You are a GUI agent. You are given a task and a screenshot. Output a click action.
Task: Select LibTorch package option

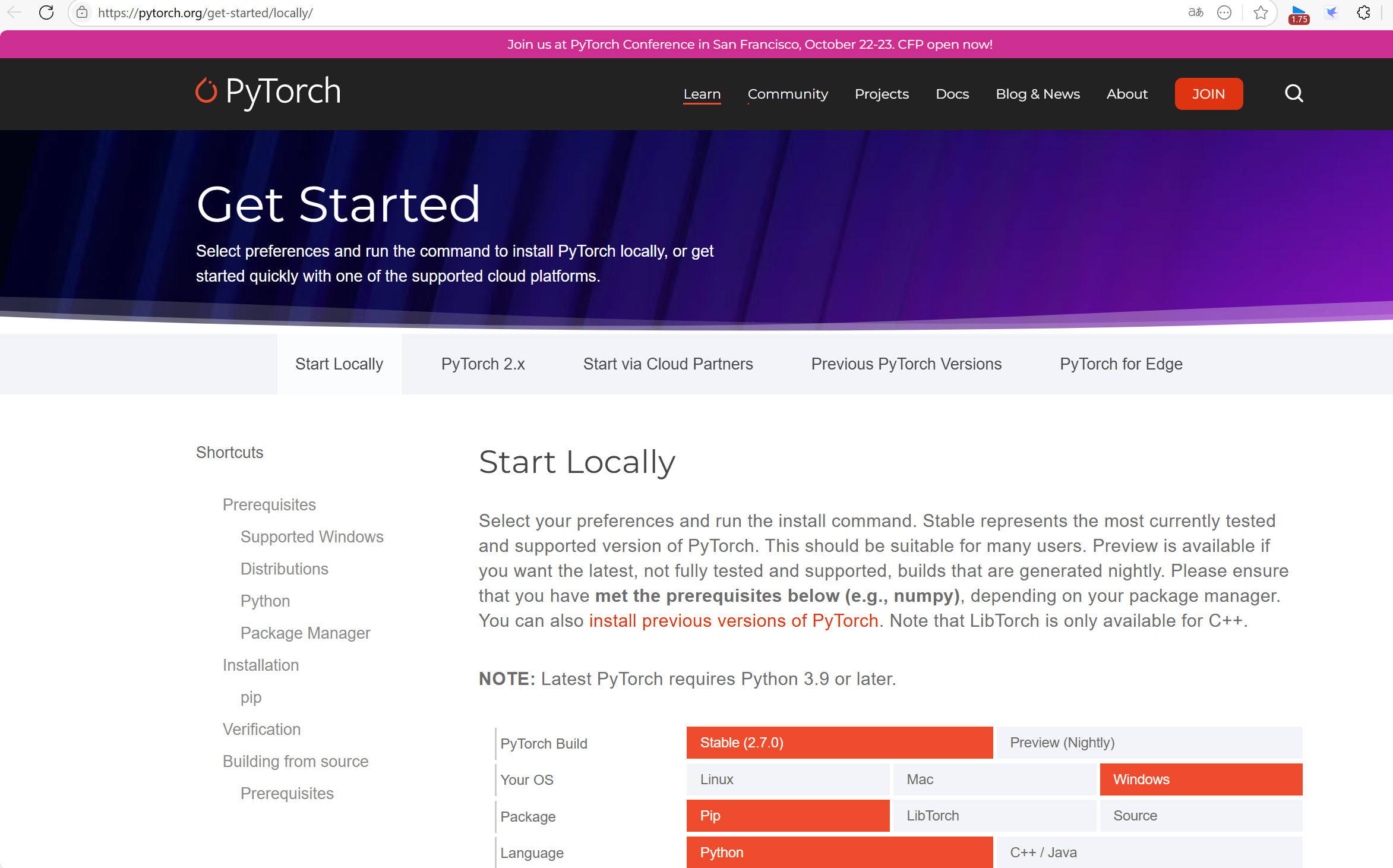(994, 816)
